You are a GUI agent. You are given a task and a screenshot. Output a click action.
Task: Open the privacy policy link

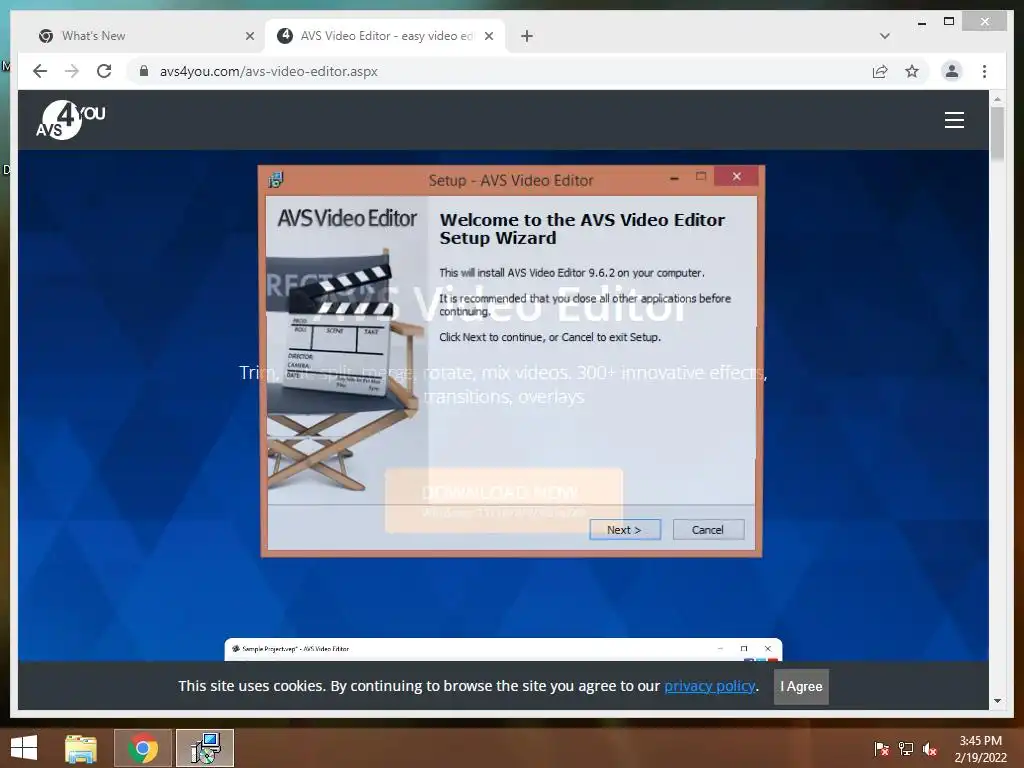[710, 686]
